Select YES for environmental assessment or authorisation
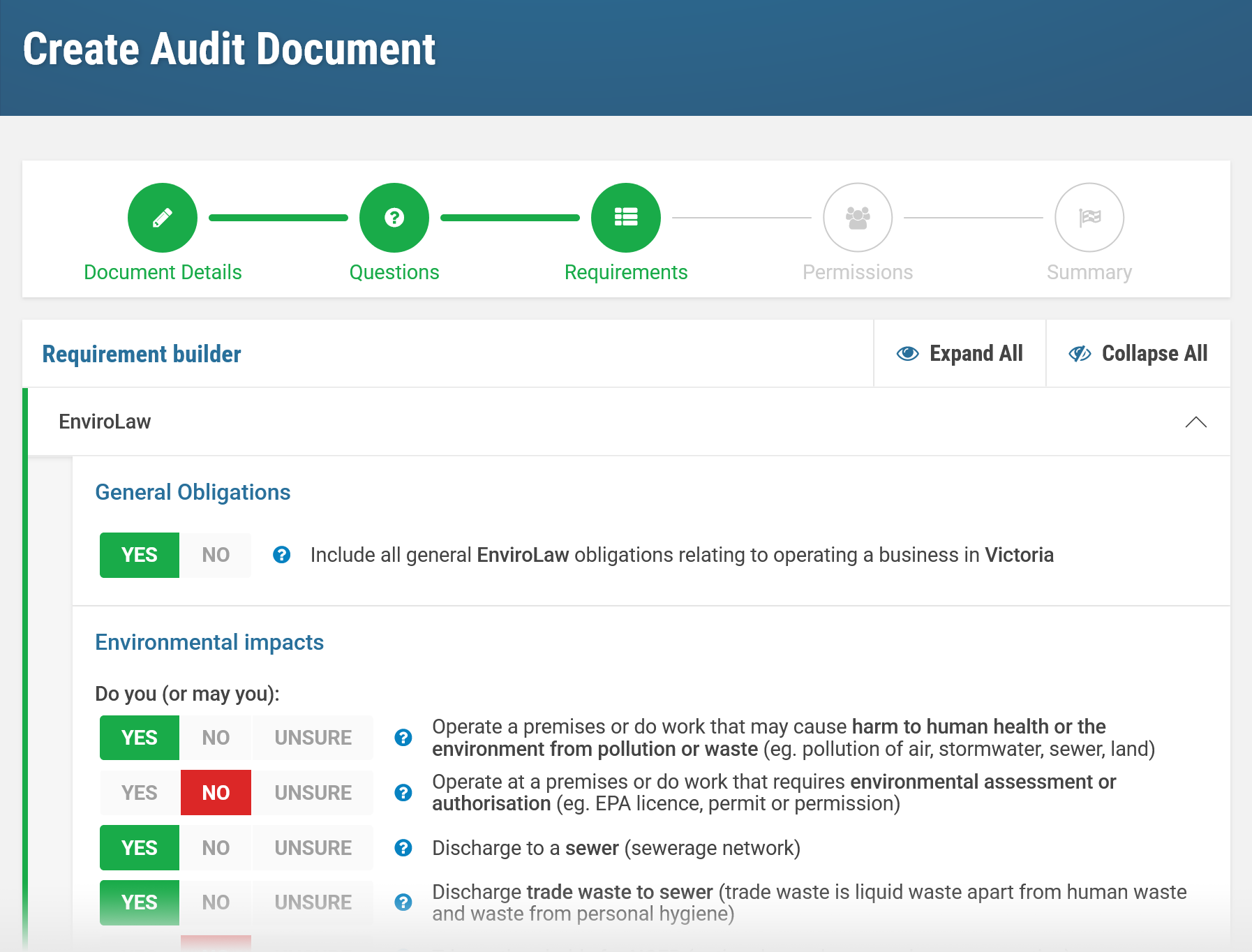Screen dimensions: 1252x952 (140, 793)
